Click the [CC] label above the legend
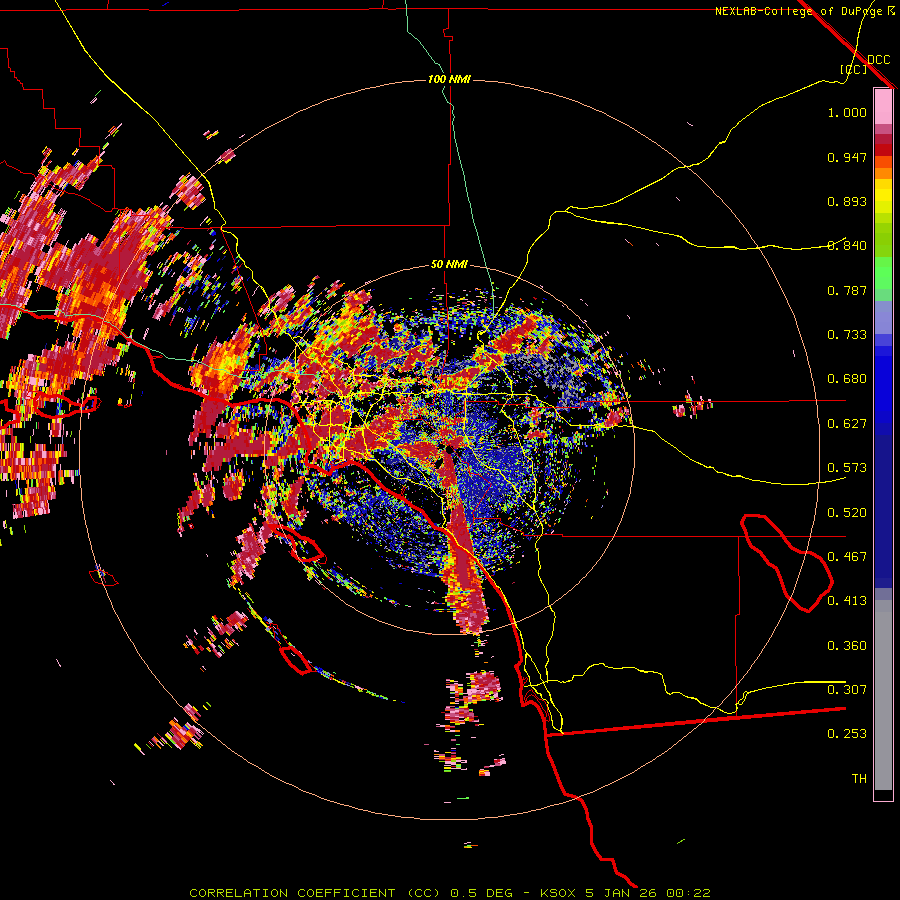This screenshot has height=900, width=900. click(854, 69)
